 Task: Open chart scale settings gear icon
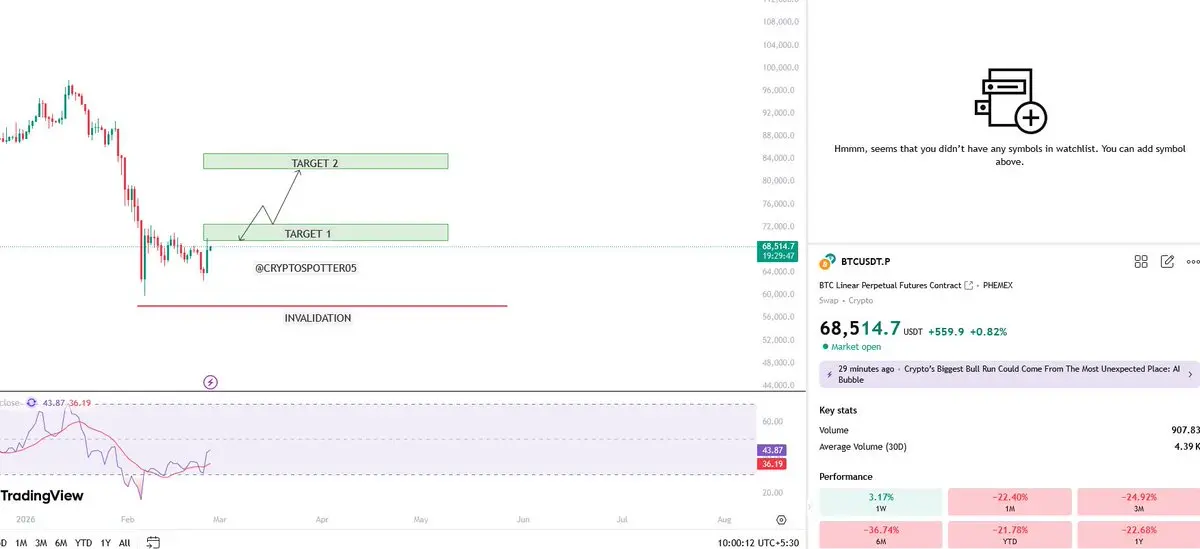point(781,521)
